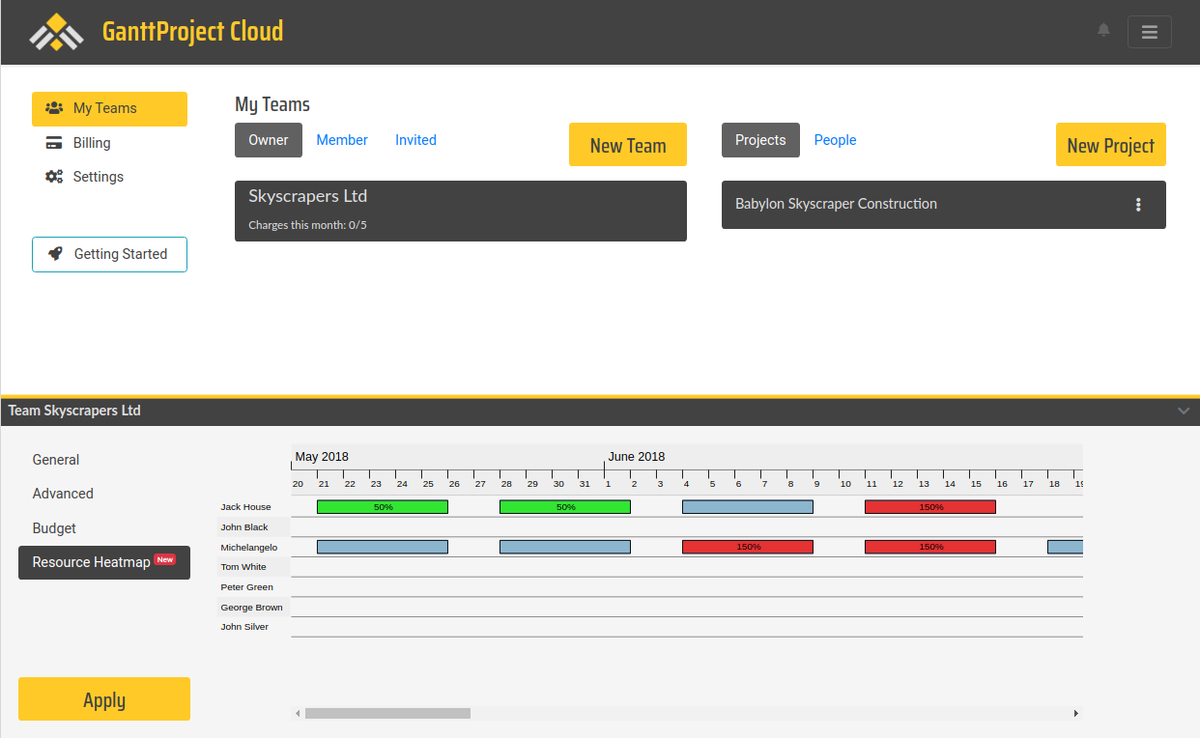Viewport: 1200px width, 738px height.
Task: Create a New Team
Action: coord(628,145)
